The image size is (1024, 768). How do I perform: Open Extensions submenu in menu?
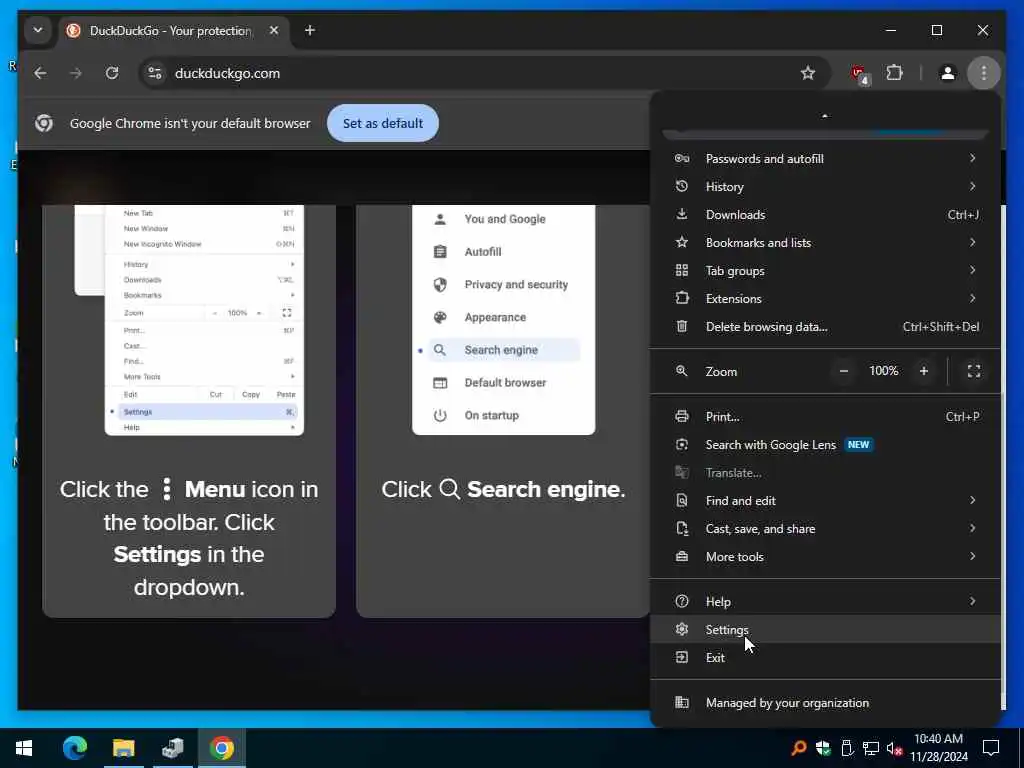pos(825,299)
